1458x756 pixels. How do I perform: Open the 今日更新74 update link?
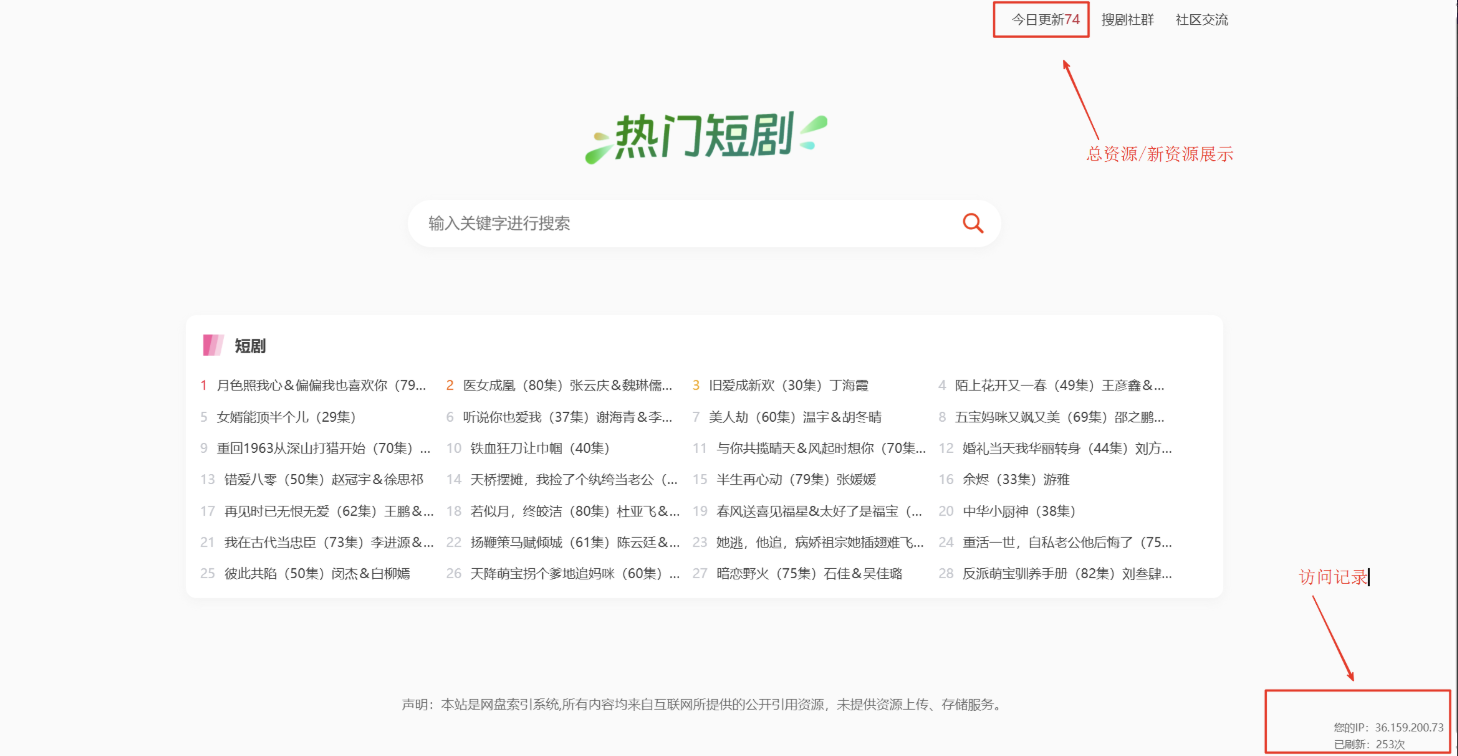coord(1040,19)
